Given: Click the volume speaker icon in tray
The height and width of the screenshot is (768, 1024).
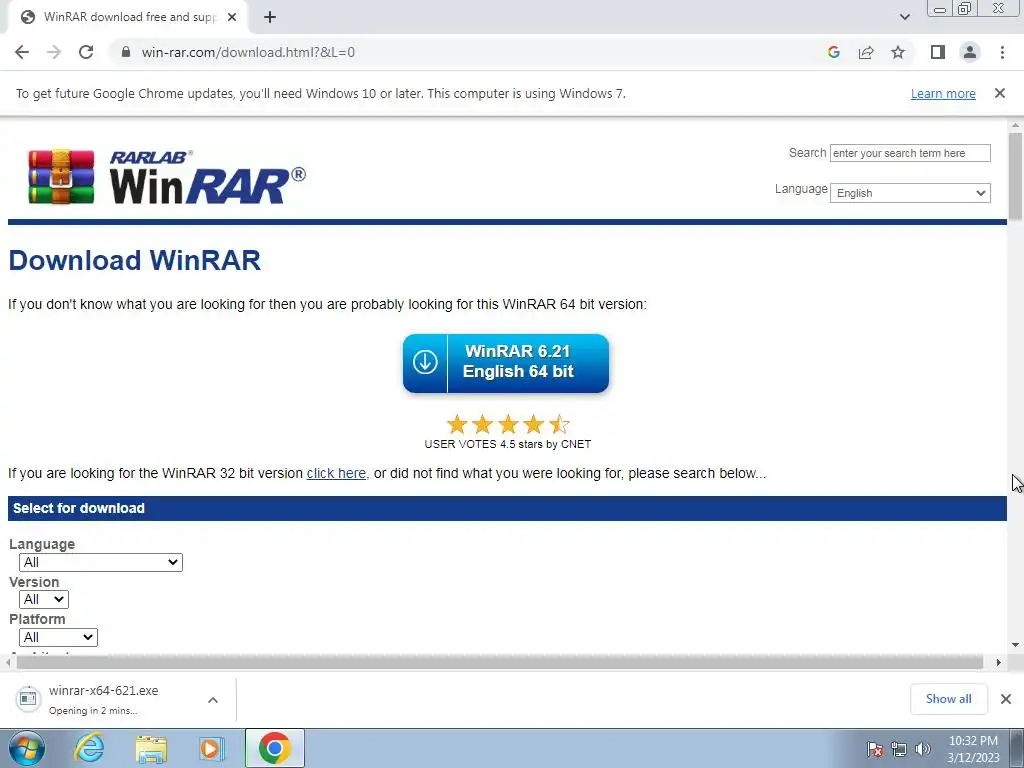Looking at the screenshot, I should [922, 749].
